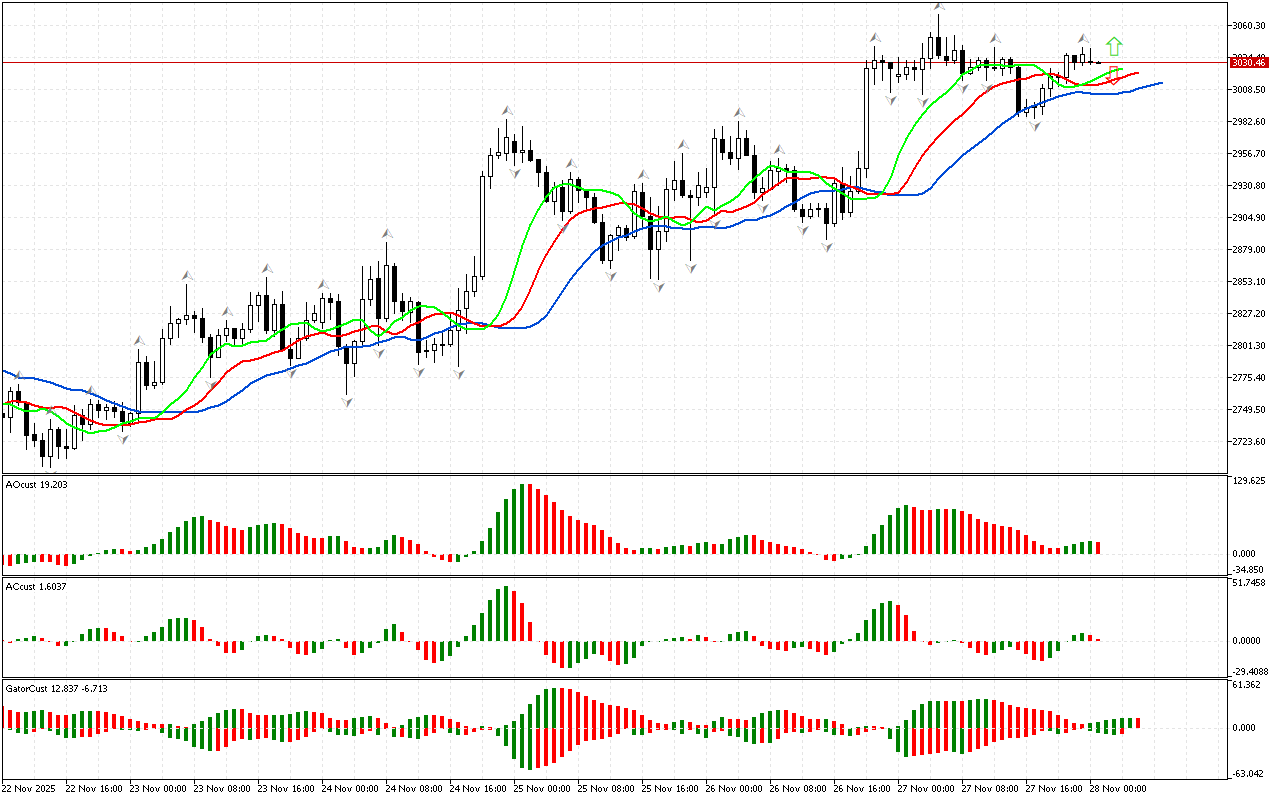The height and width of the screenshot is (800, 1280).
Task: Click the red down arrow signal
Action: (x=1113, y=75)
